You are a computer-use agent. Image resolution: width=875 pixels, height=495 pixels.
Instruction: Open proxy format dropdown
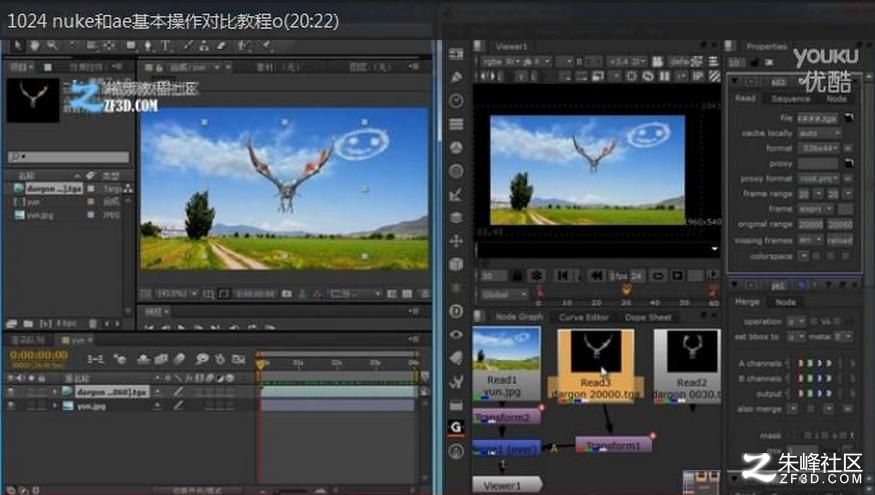[x=819, y=179]
